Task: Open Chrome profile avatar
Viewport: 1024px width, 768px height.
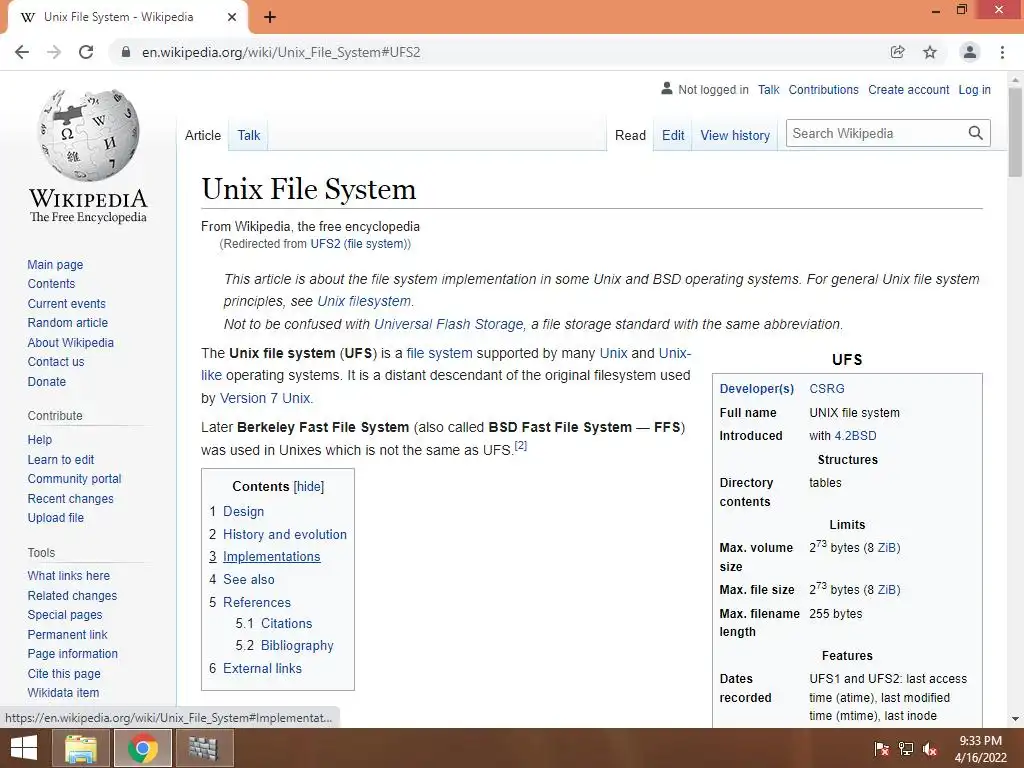Action: 970,52
